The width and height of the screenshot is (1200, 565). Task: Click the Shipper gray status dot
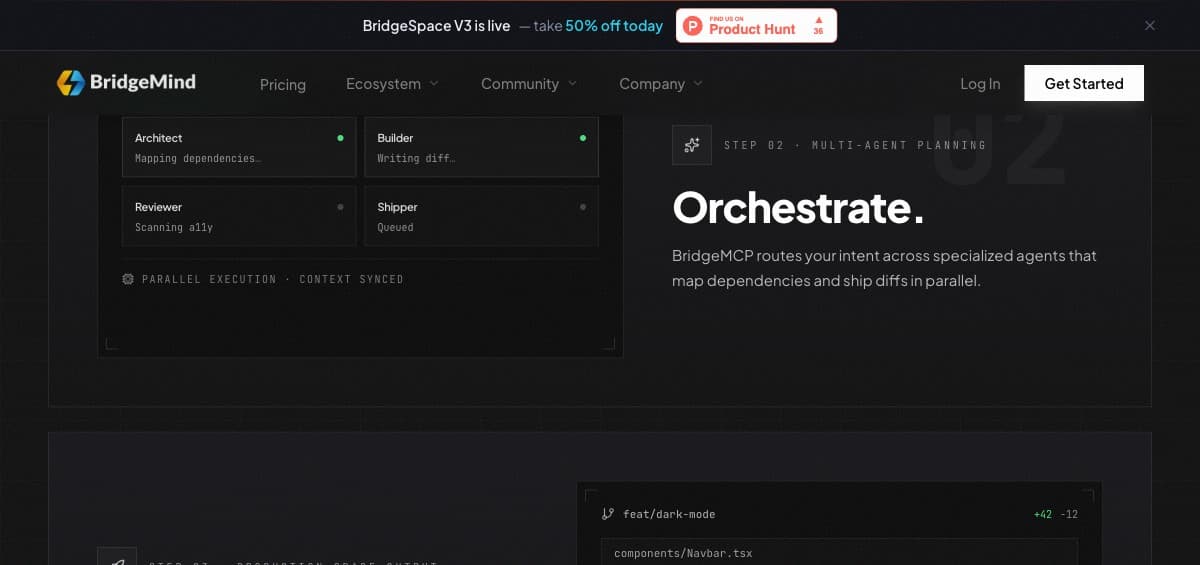tap(583, 207)
